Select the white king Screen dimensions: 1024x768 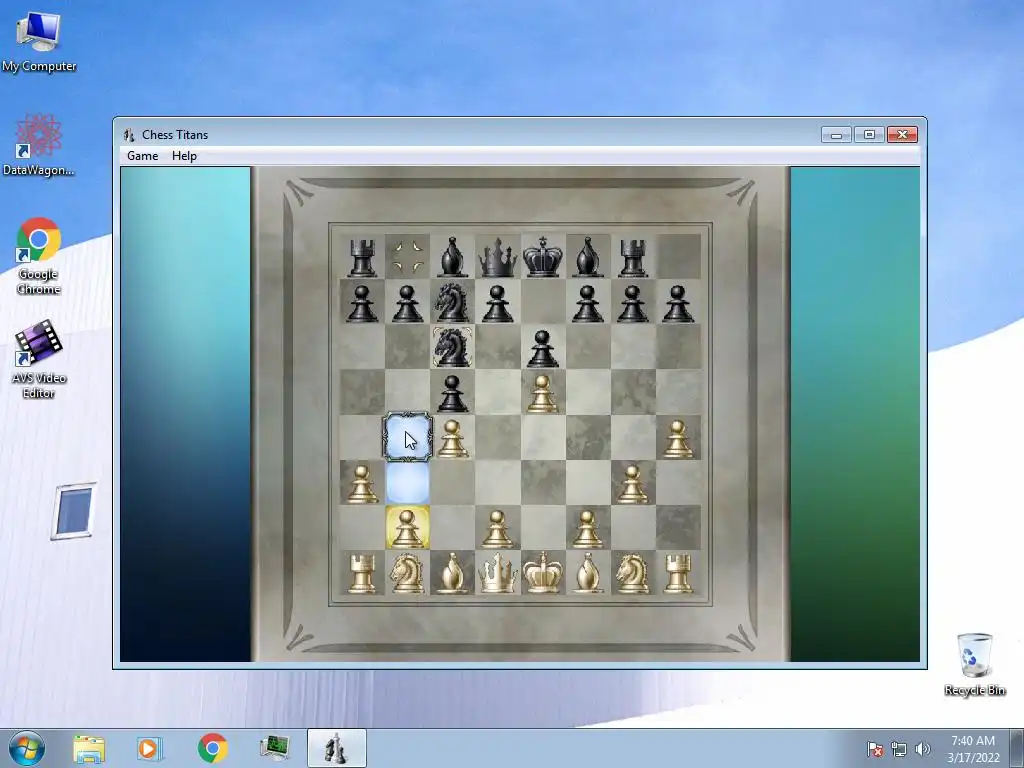click(x=543, y=573)
